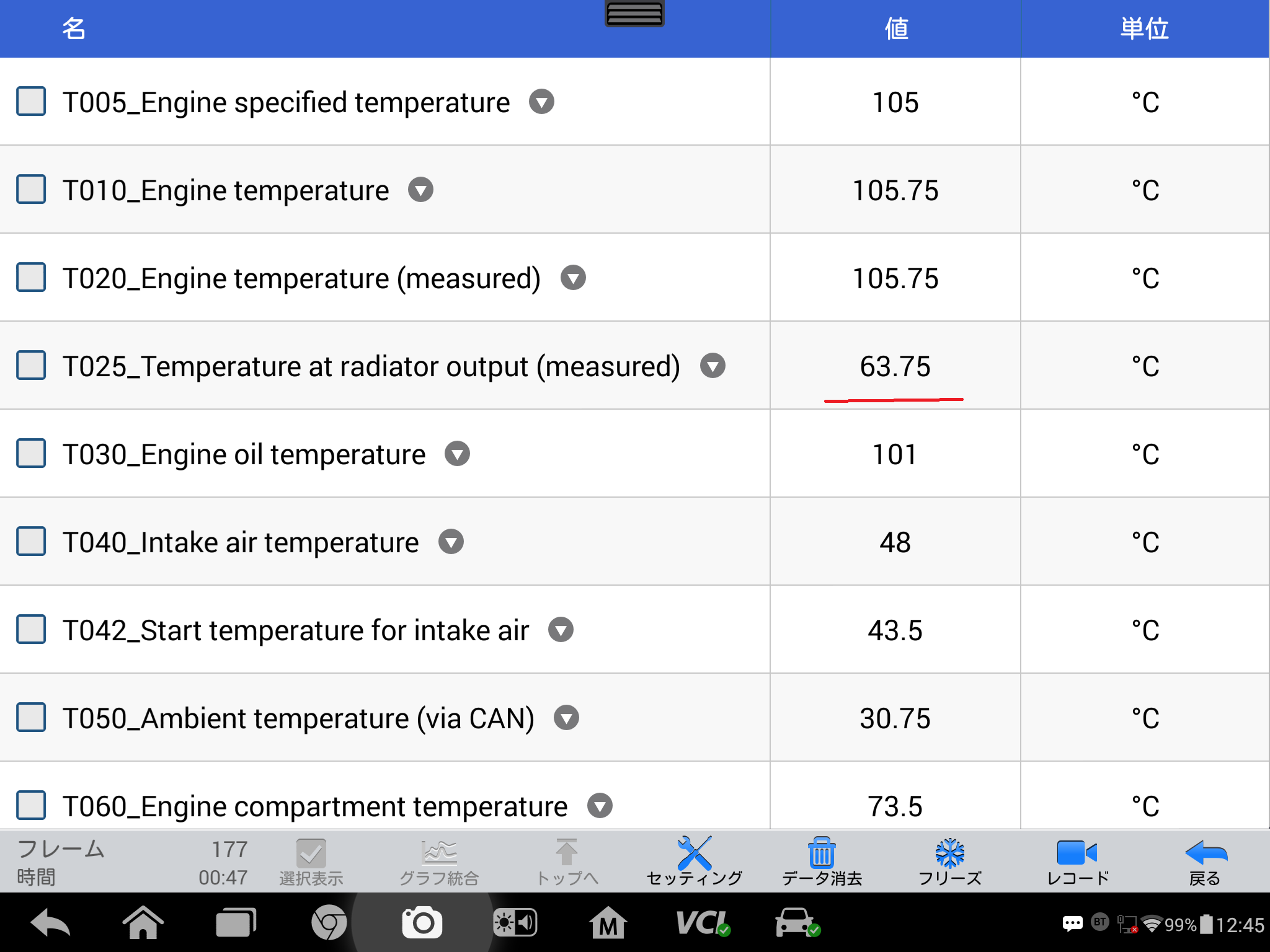Expand the T010_Engine temperature dropdown arrow

coord(420,190)
